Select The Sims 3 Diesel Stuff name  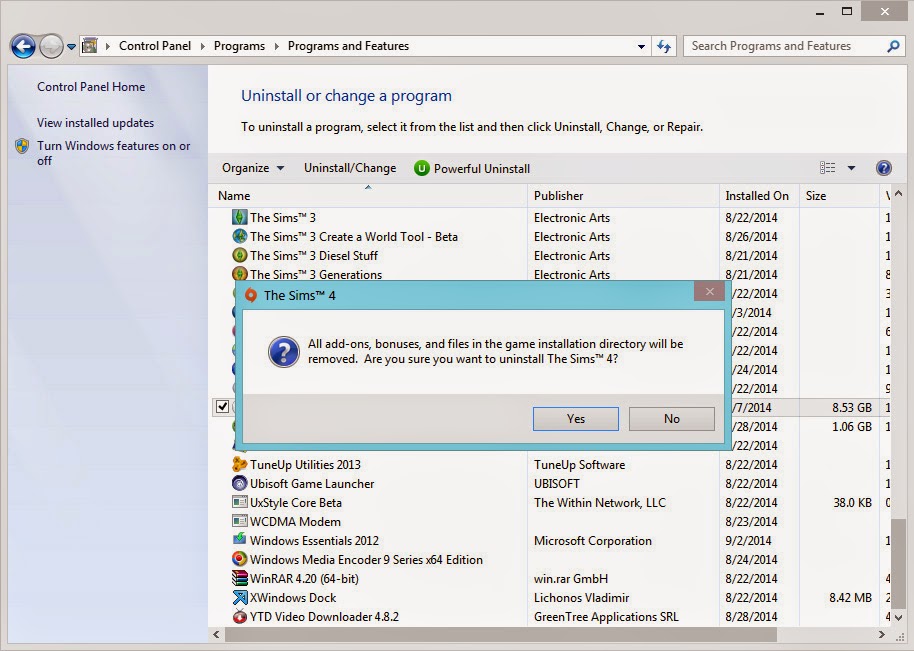pyautogui.click(x=314, y=255)
